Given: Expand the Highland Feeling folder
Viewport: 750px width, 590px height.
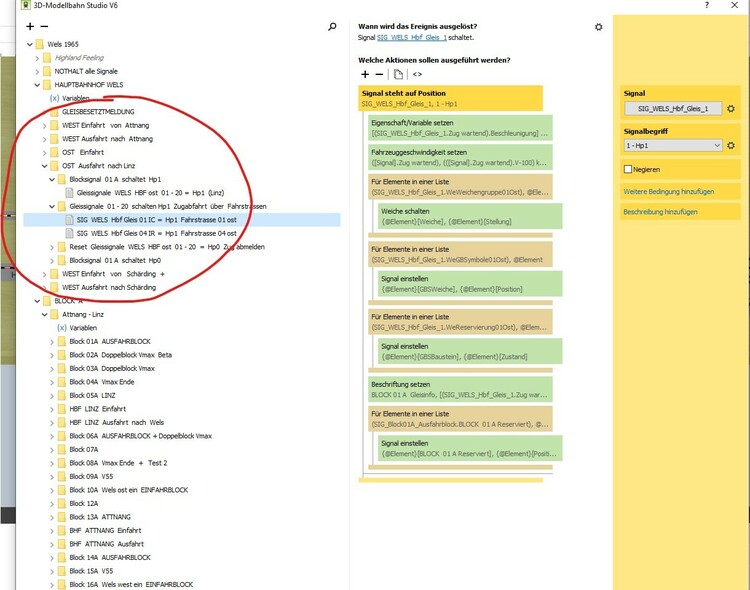Looking at the screenshot, I should click(x=37, y=58).
